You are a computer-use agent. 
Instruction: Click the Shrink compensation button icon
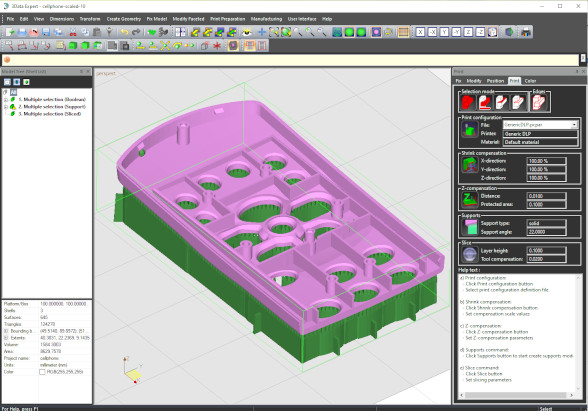[469, 165]
